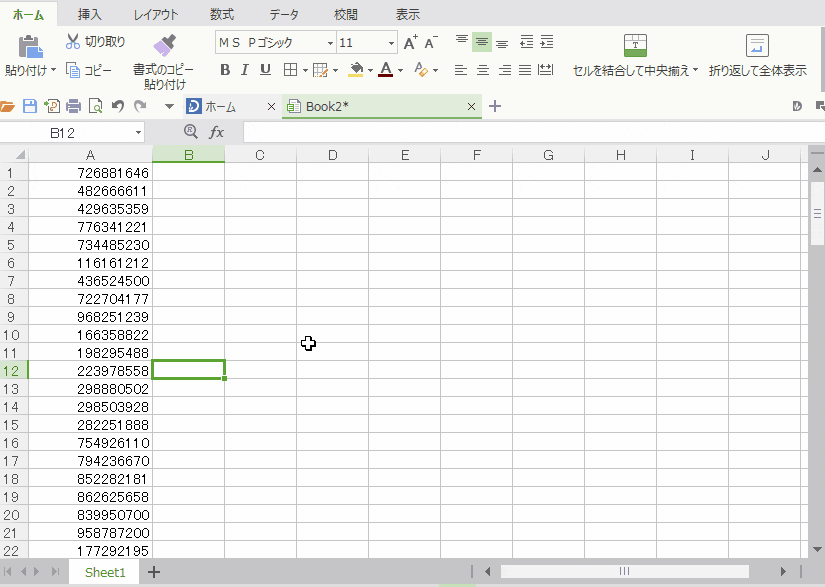Click the print icon
Screen dimensions: 825x587
pos(74,107)
